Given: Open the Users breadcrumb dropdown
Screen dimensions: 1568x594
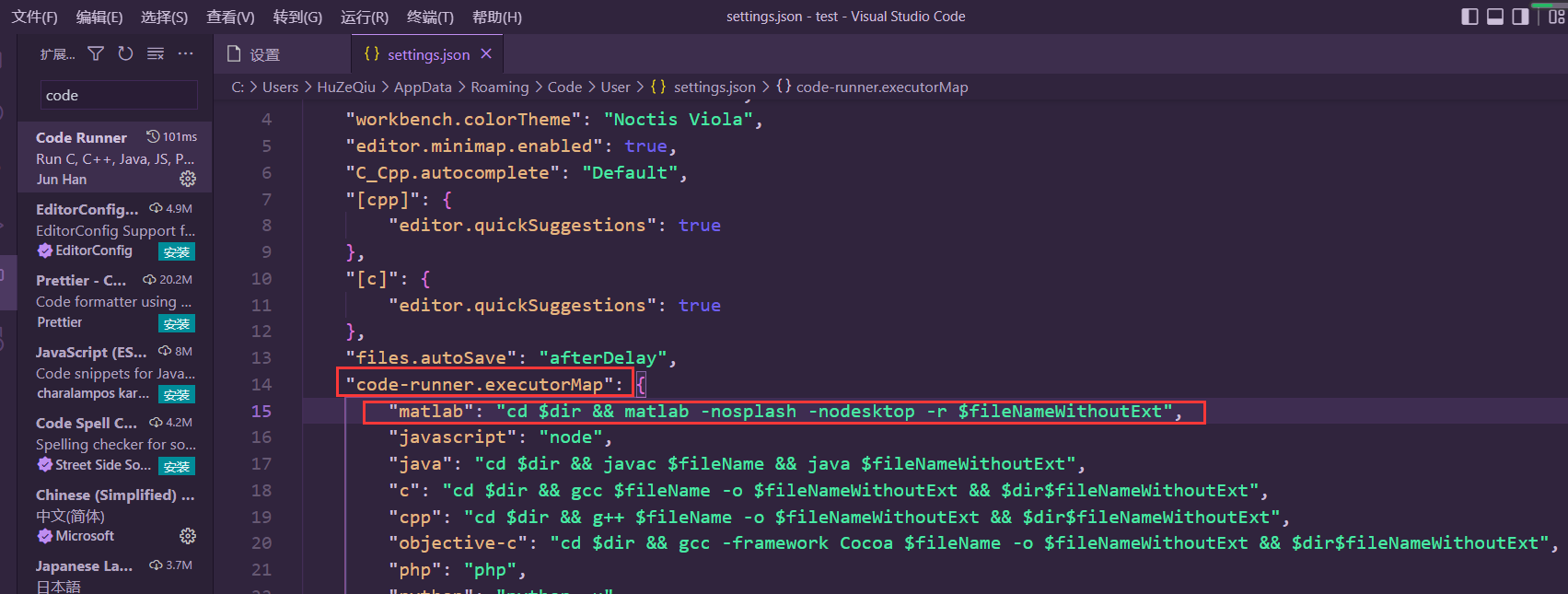Looking at the screenshot, I should coord(280,87).
